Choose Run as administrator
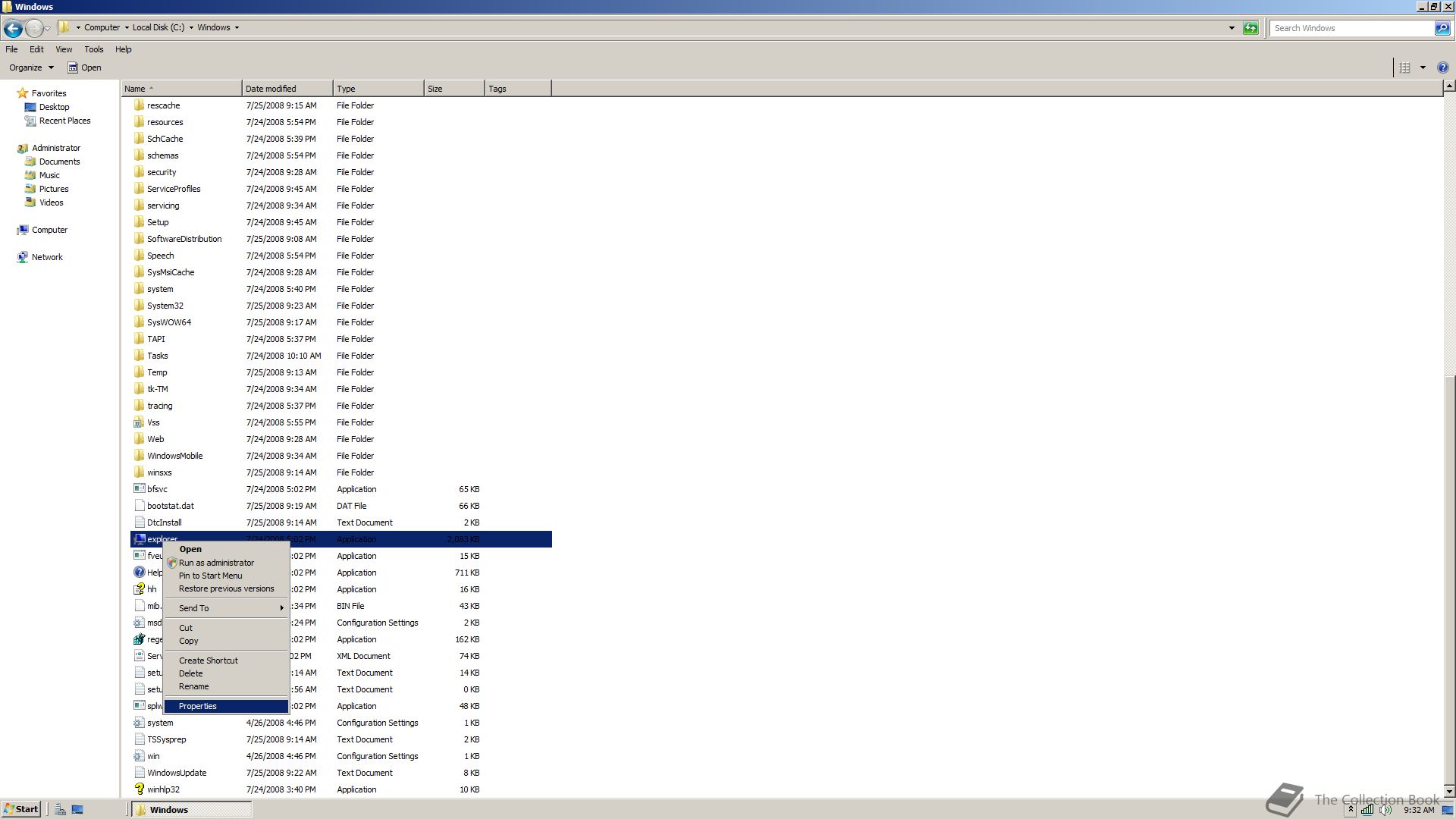 [227, 563]
